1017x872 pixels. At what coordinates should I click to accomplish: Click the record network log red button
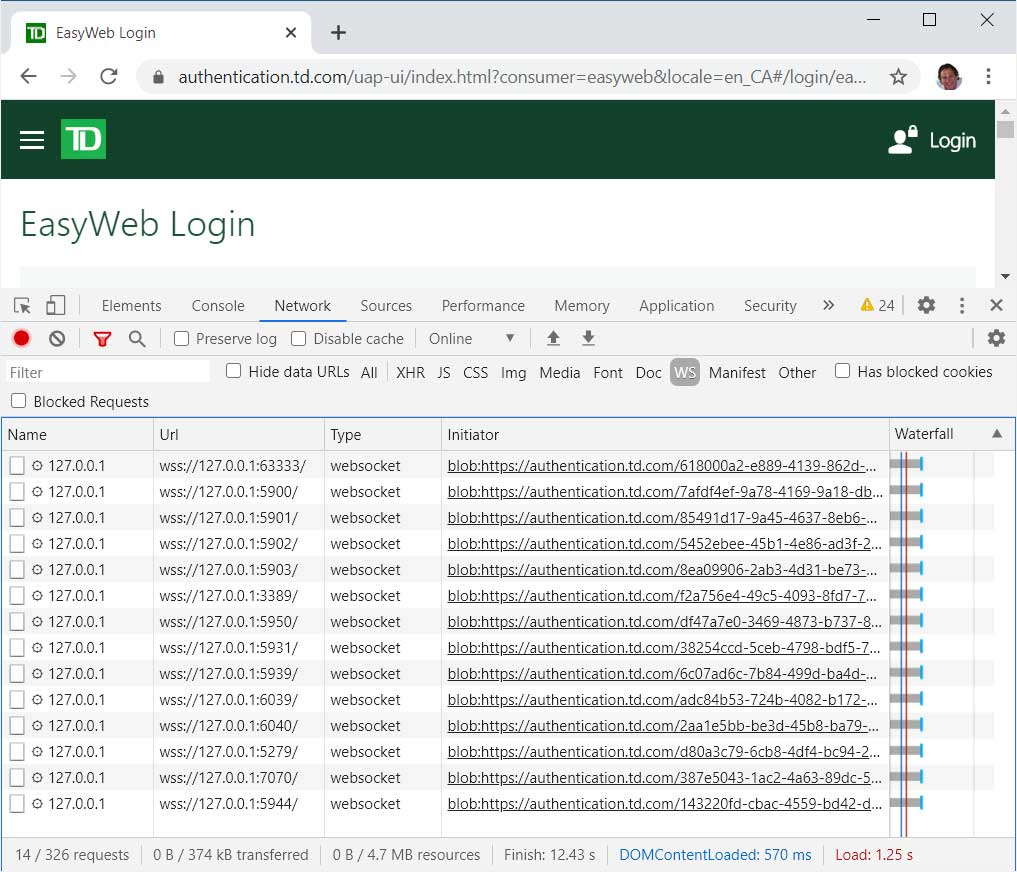tap(21, 338)
